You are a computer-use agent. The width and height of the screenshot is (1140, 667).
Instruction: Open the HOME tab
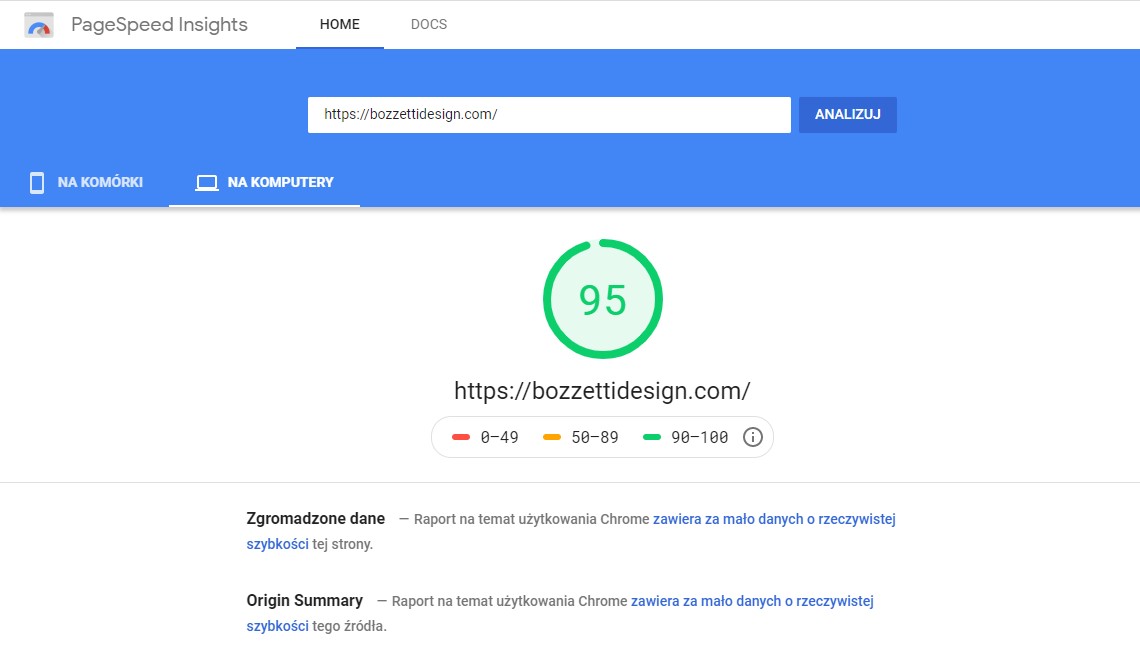coord(340,24)
